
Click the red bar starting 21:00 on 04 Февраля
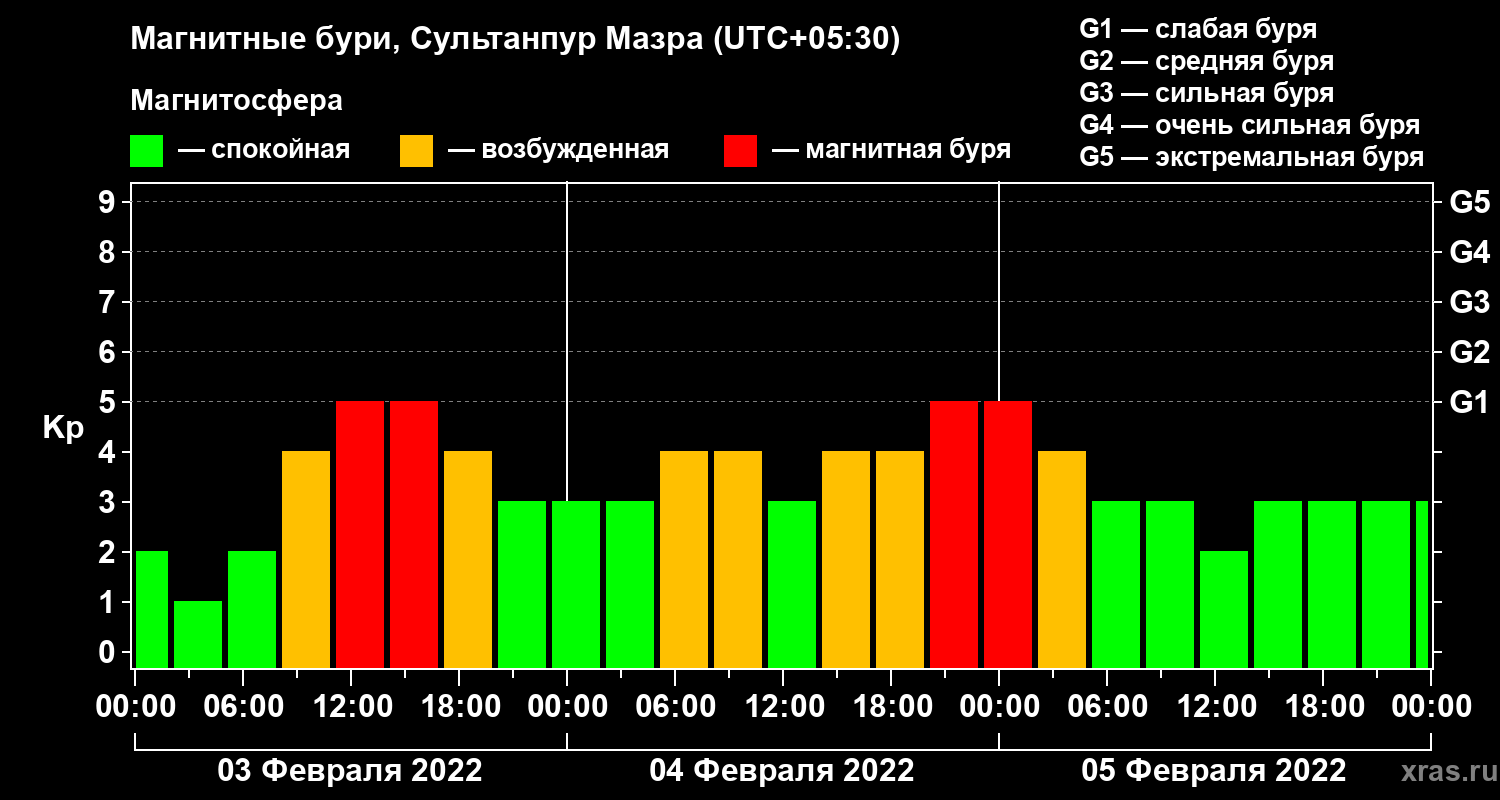(954, 535)
